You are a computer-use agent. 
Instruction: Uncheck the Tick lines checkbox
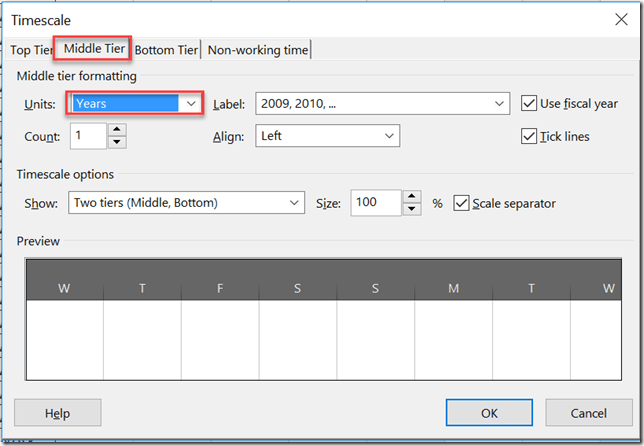(x=530, y=136)
